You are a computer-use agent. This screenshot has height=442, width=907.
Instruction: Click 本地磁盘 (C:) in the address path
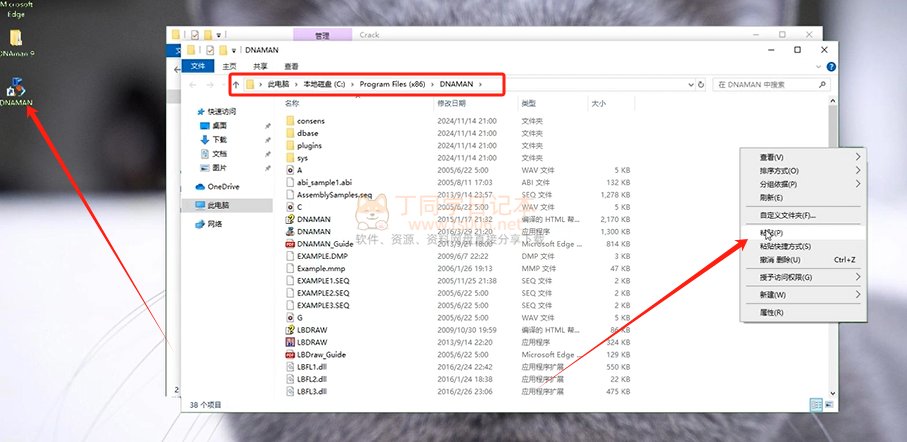324,84
